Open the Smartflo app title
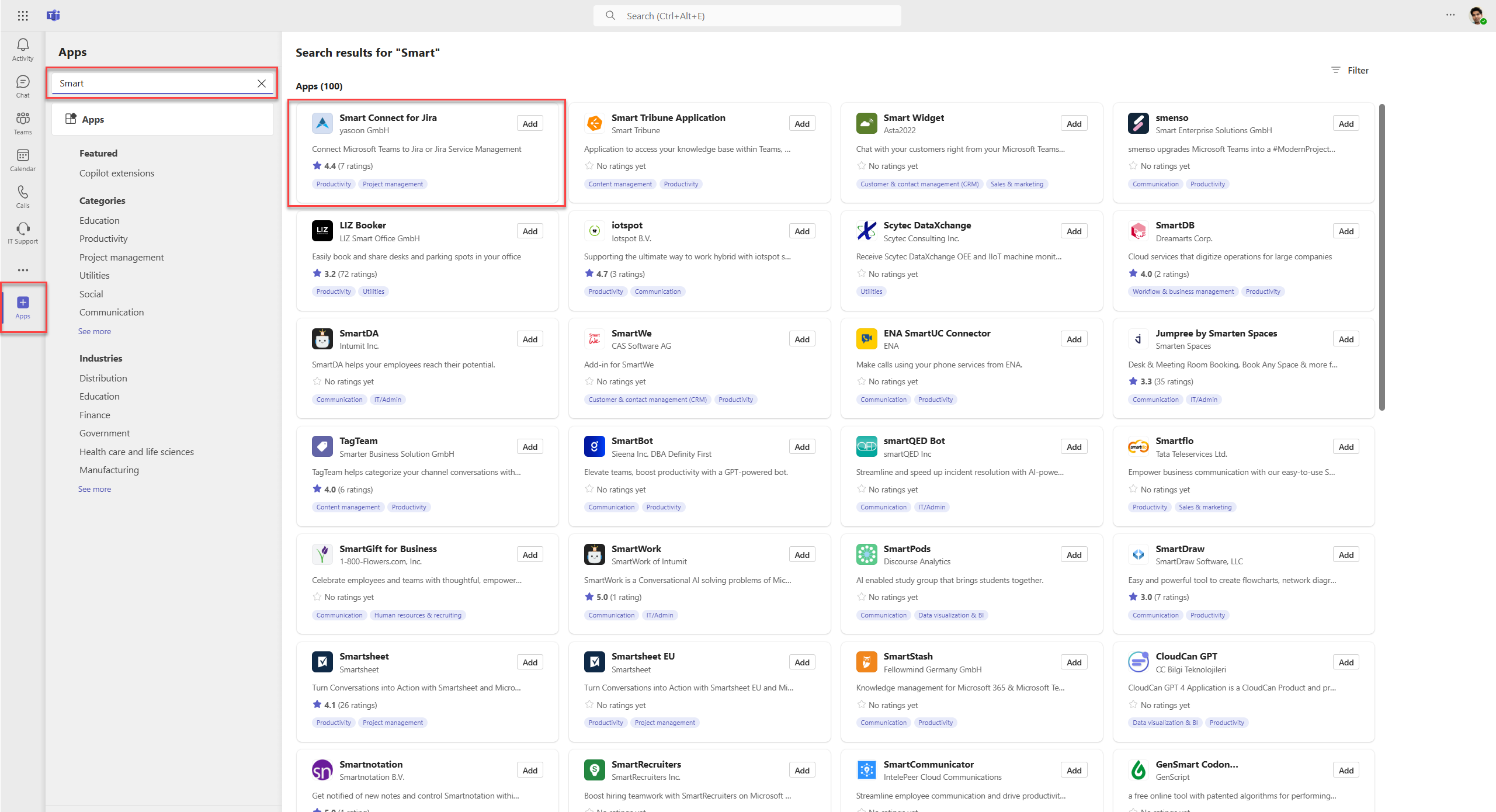The image size is (1496, 812). click(1174, 440)
